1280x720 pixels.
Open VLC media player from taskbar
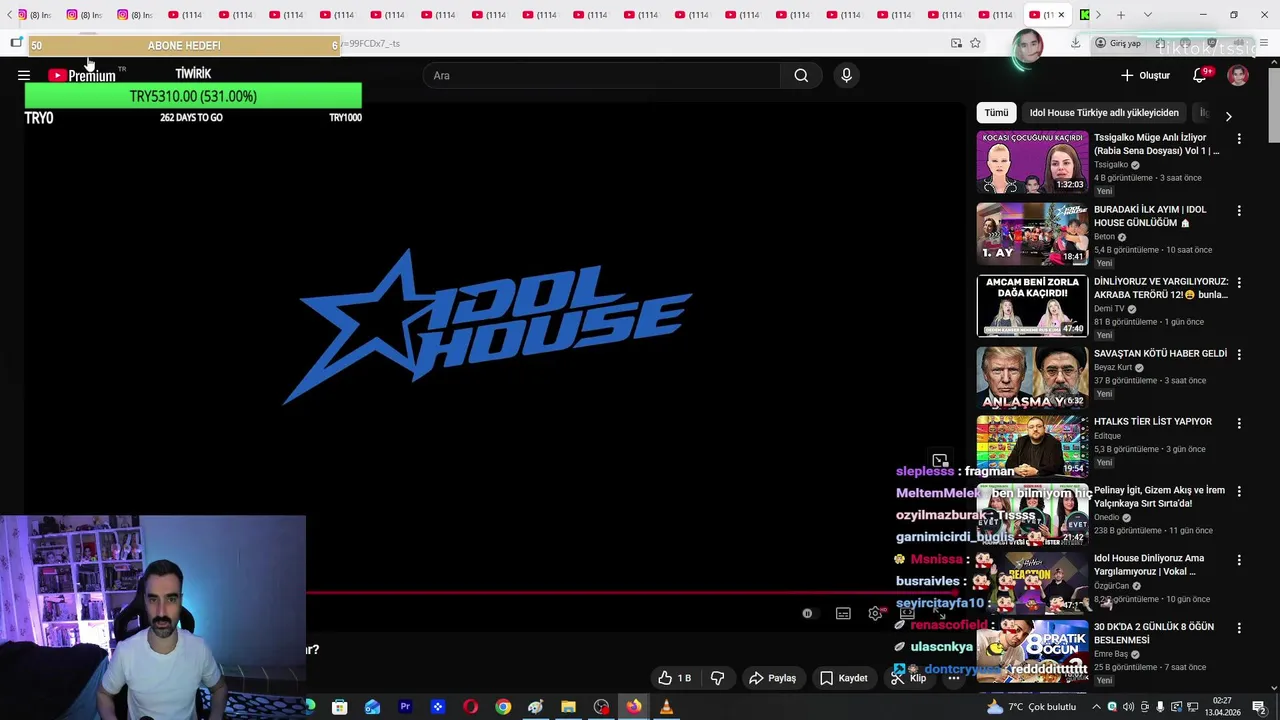(666, 707)
